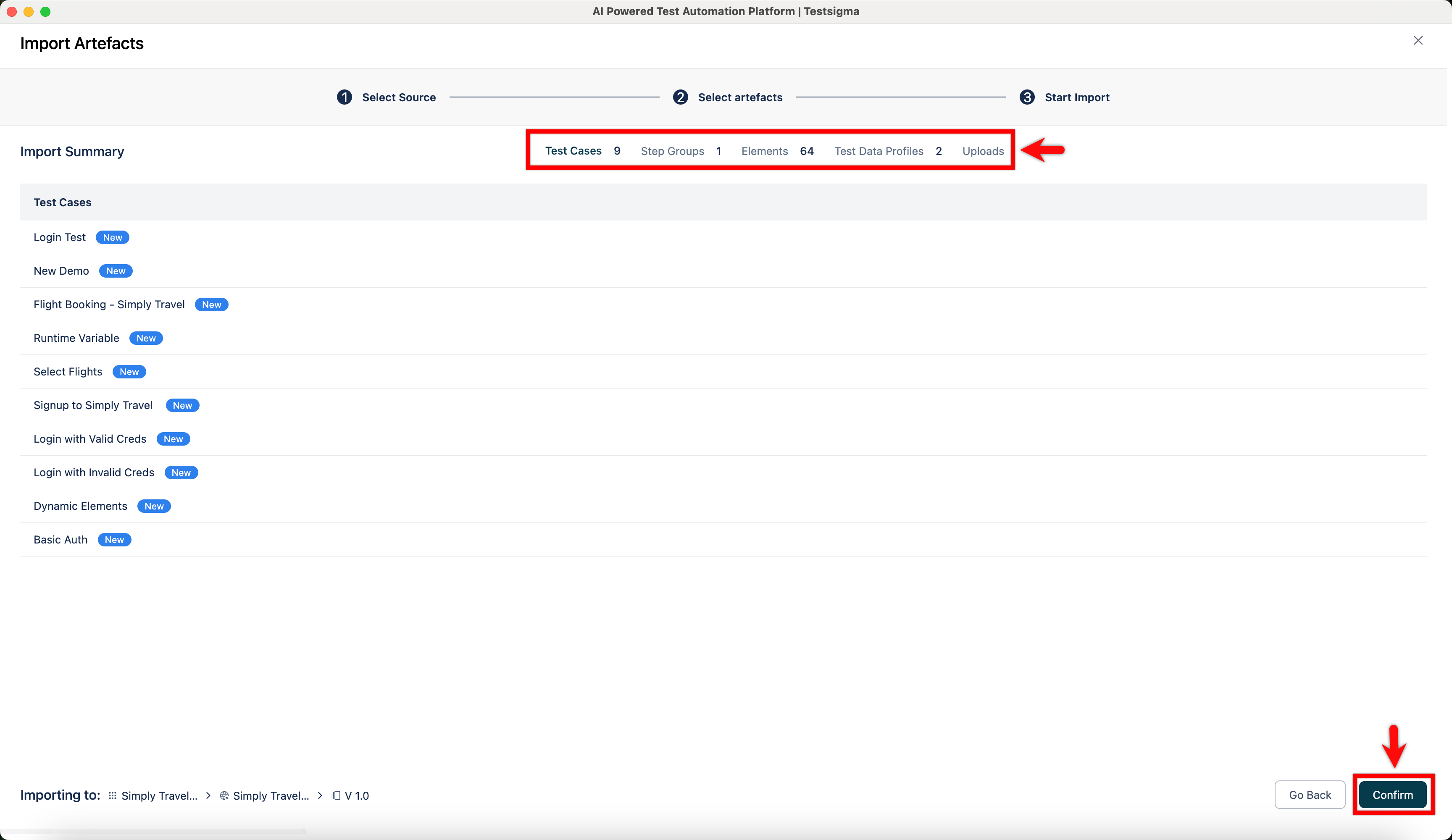Click first breadcrumb chevron after Simply Travel
This screenshot has height=840, width=1452.
[208, 795]
